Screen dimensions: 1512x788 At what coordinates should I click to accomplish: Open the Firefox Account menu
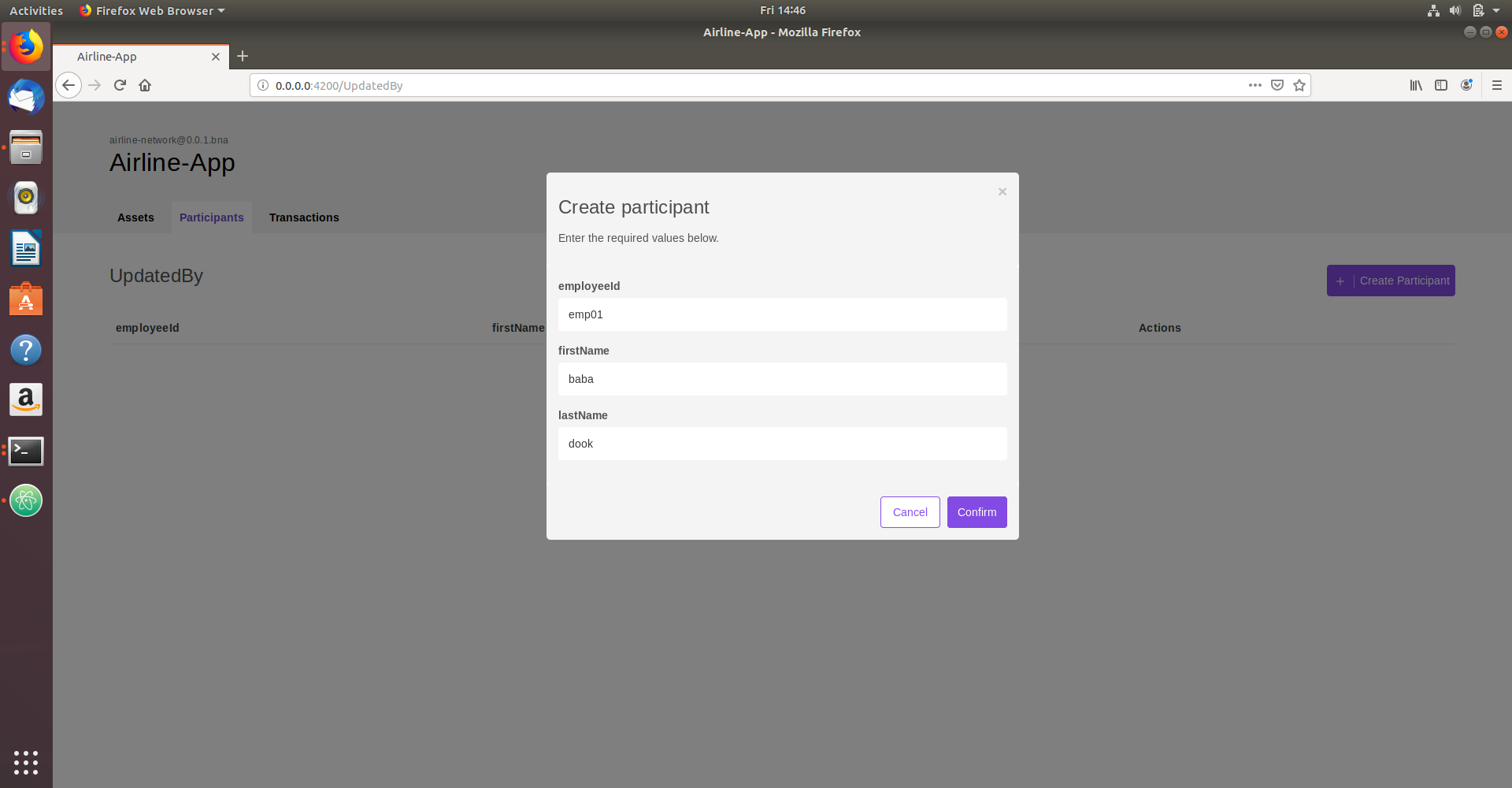click(1466, 85)
